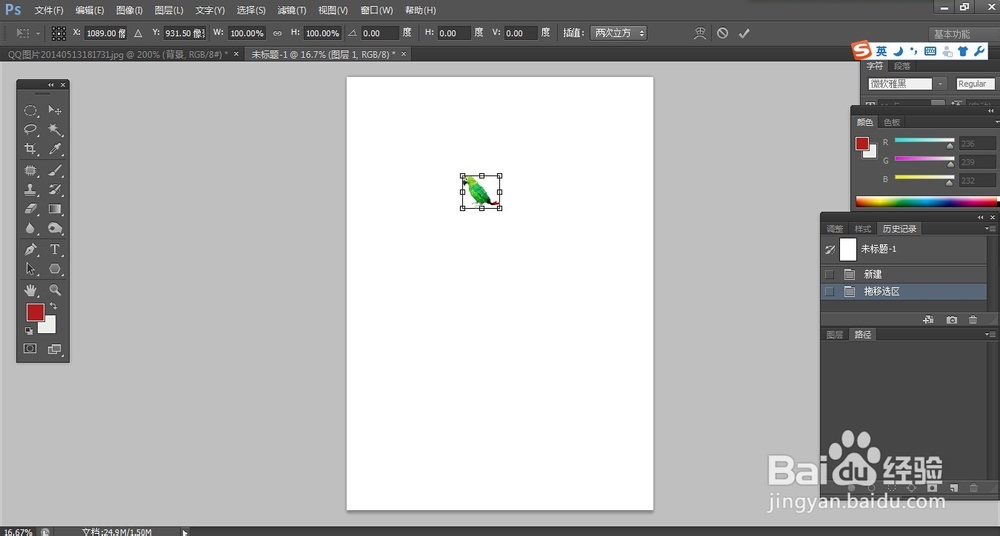Create new document from current state icon
The height and width of the screenshot is (536, 1000).
[x=929, y=320]
